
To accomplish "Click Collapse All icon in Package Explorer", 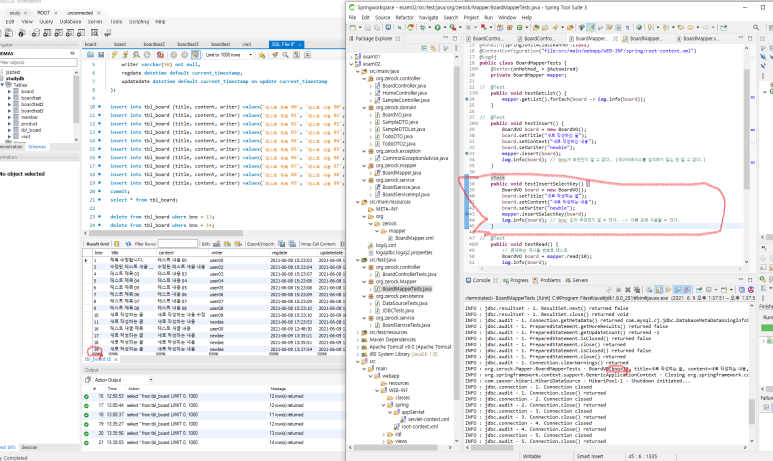I will pyautogui.click(x=424, y=48).
